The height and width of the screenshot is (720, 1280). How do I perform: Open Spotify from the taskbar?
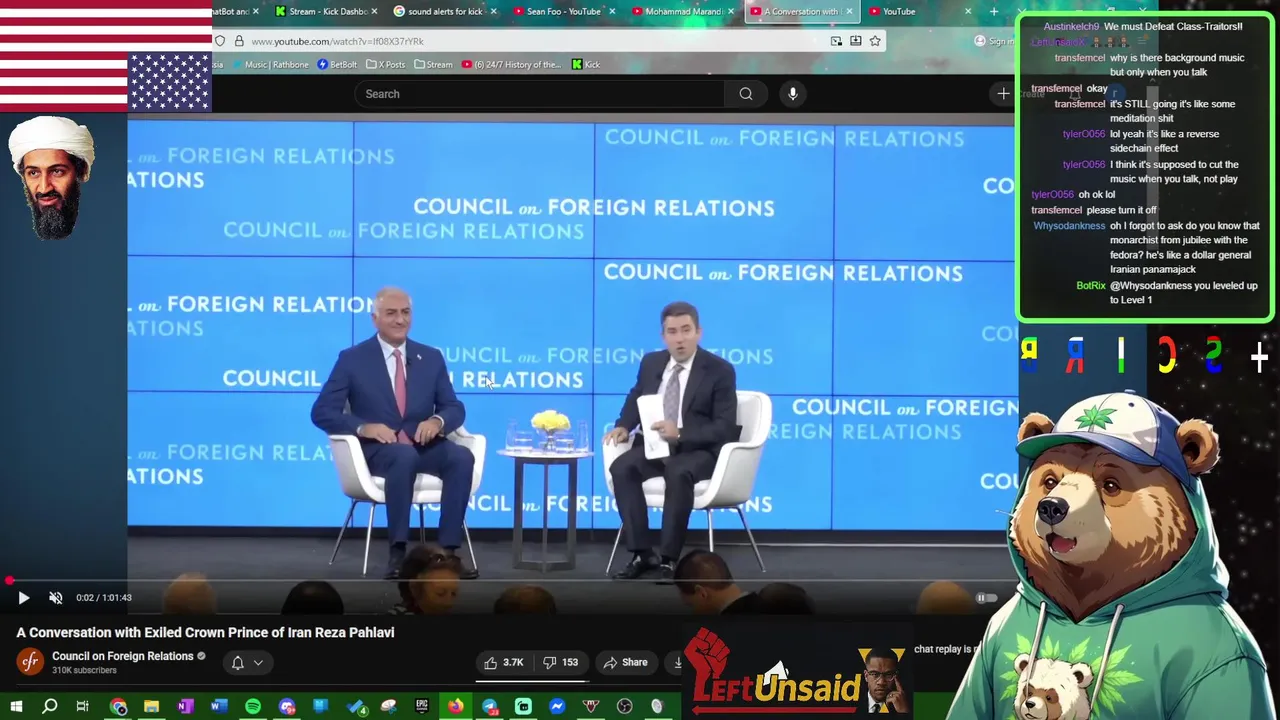coord(253,707)
